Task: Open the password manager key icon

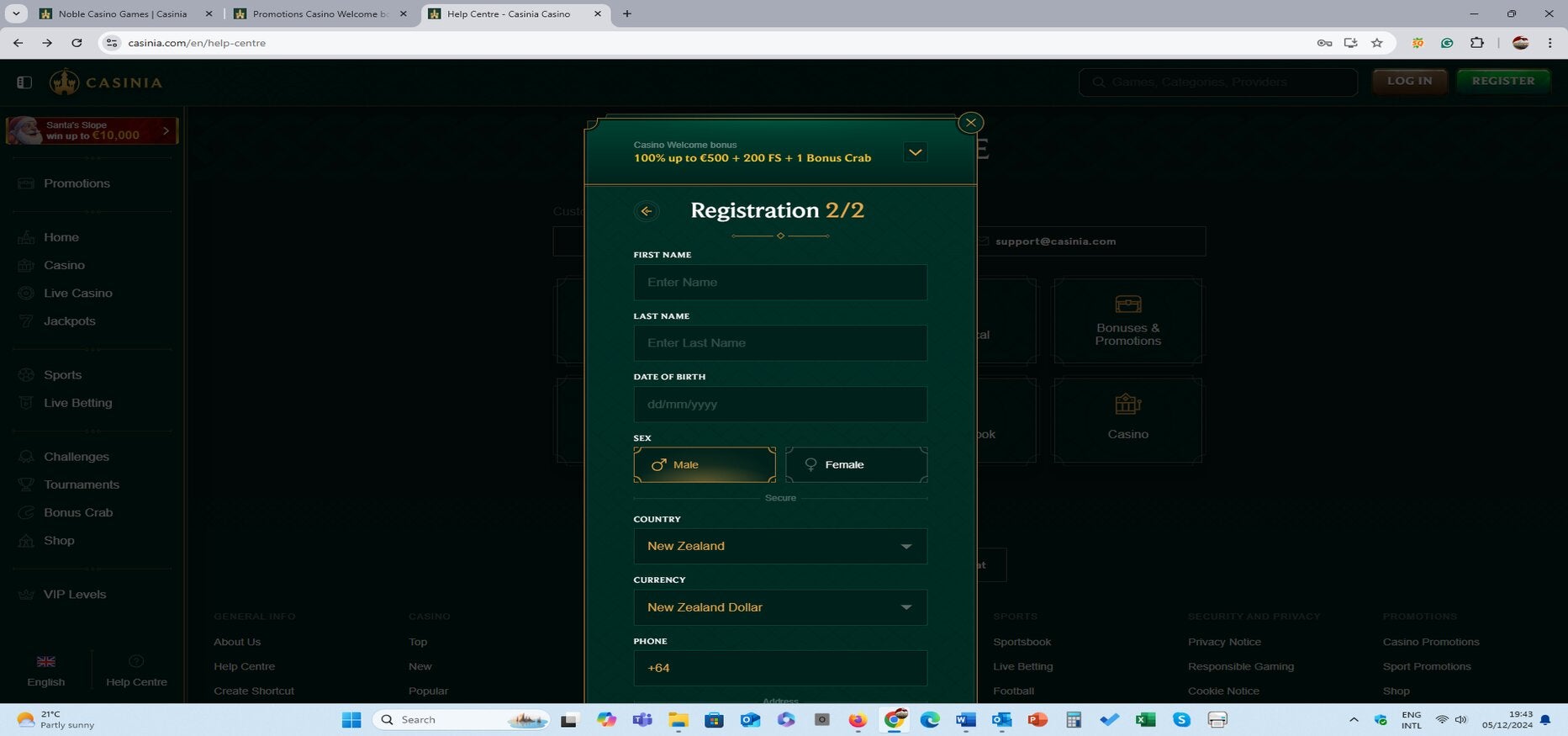Action: coord(1324,43)
